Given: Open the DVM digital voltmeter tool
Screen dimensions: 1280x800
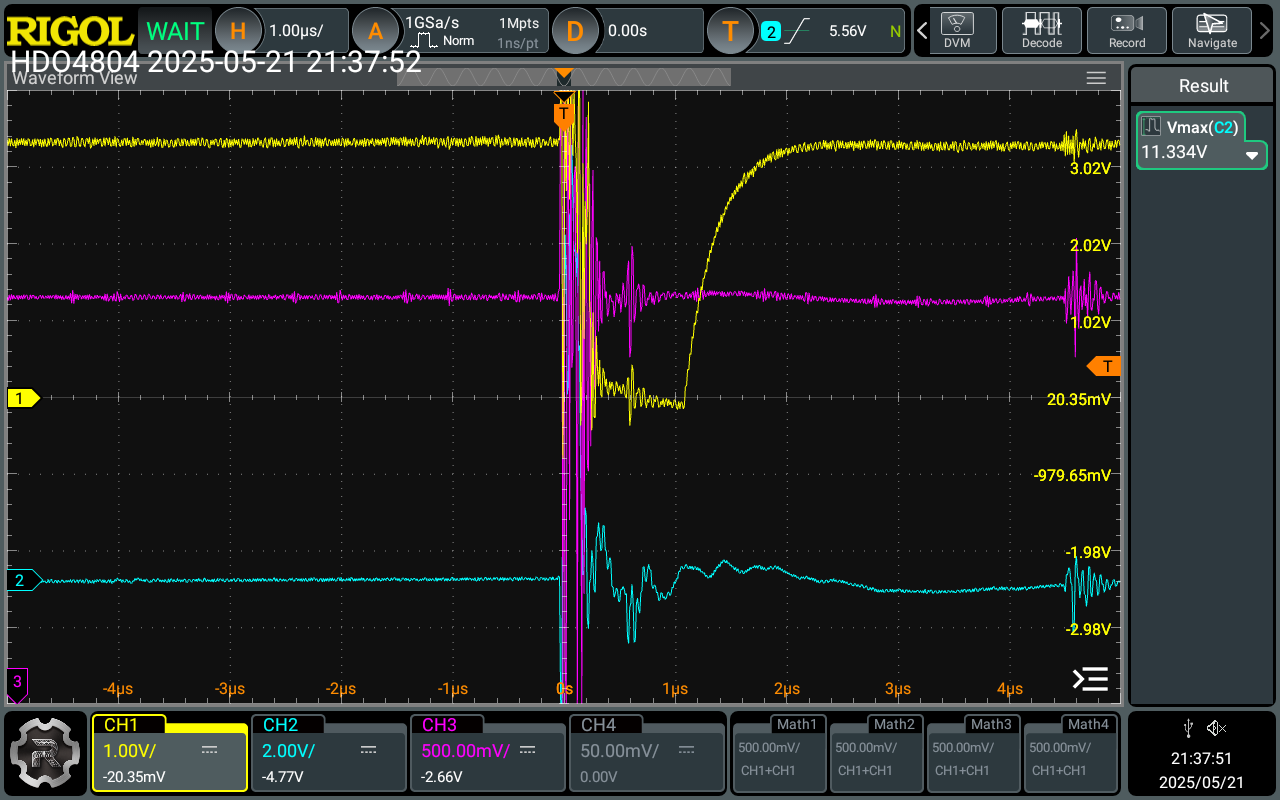Looking at the screenshot, I should coord(957,31).
